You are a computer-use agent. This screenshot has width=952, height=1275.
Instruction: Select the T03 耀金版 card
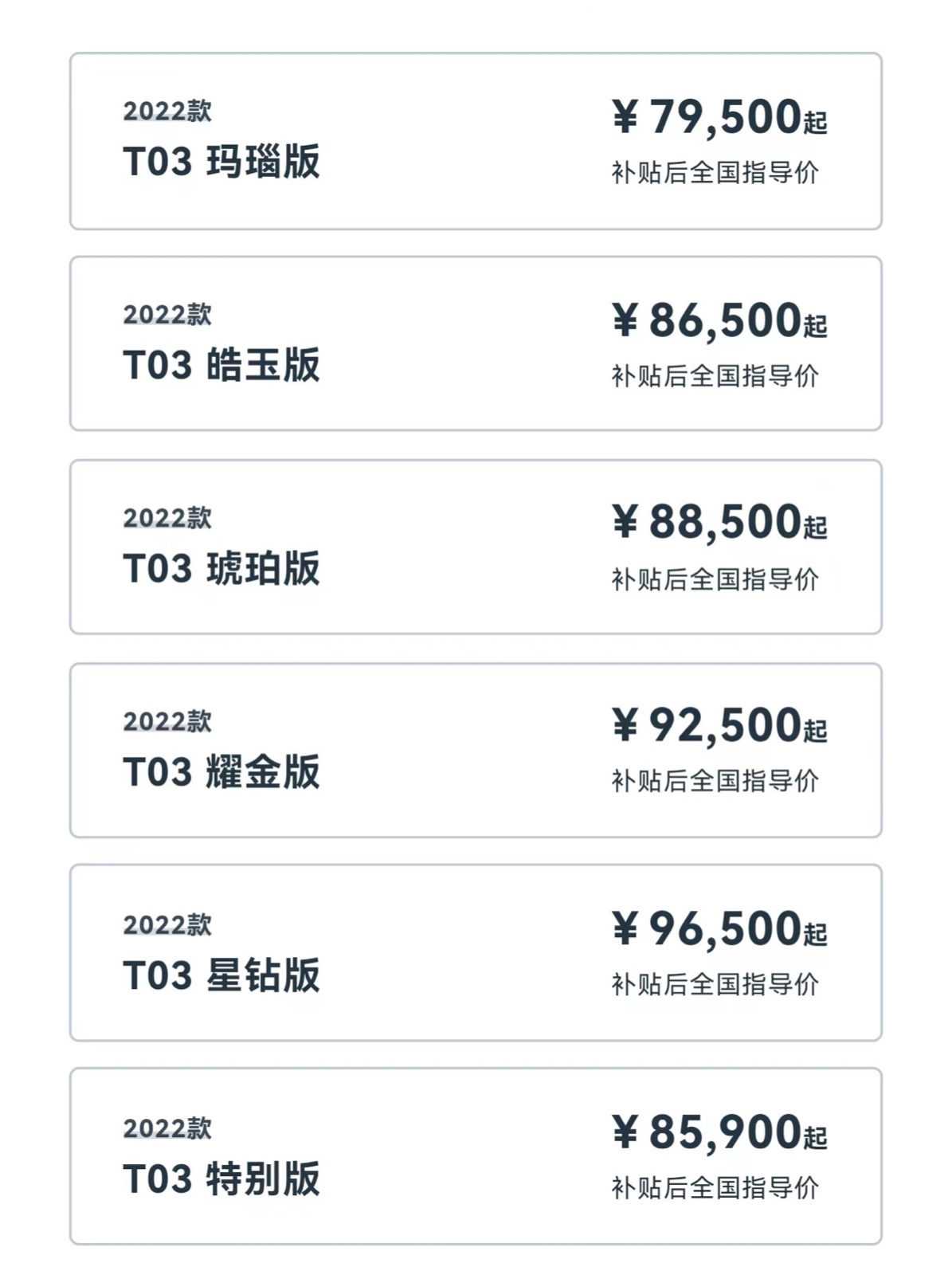pyautogui.click(x=476, y=750)
